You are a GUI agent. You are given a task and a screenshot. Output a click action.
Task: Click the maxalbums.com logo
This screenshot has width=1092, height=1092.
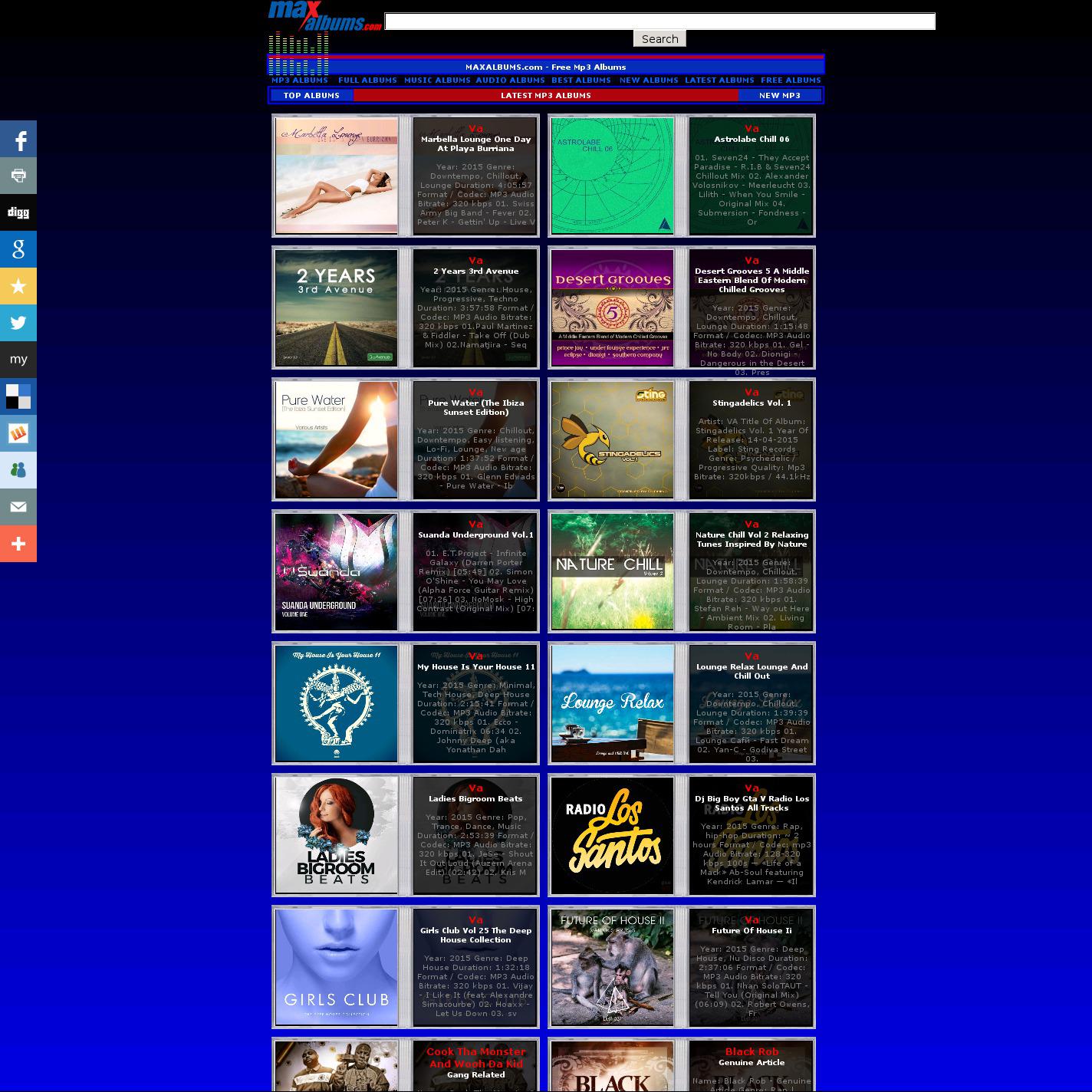point(324,17)
